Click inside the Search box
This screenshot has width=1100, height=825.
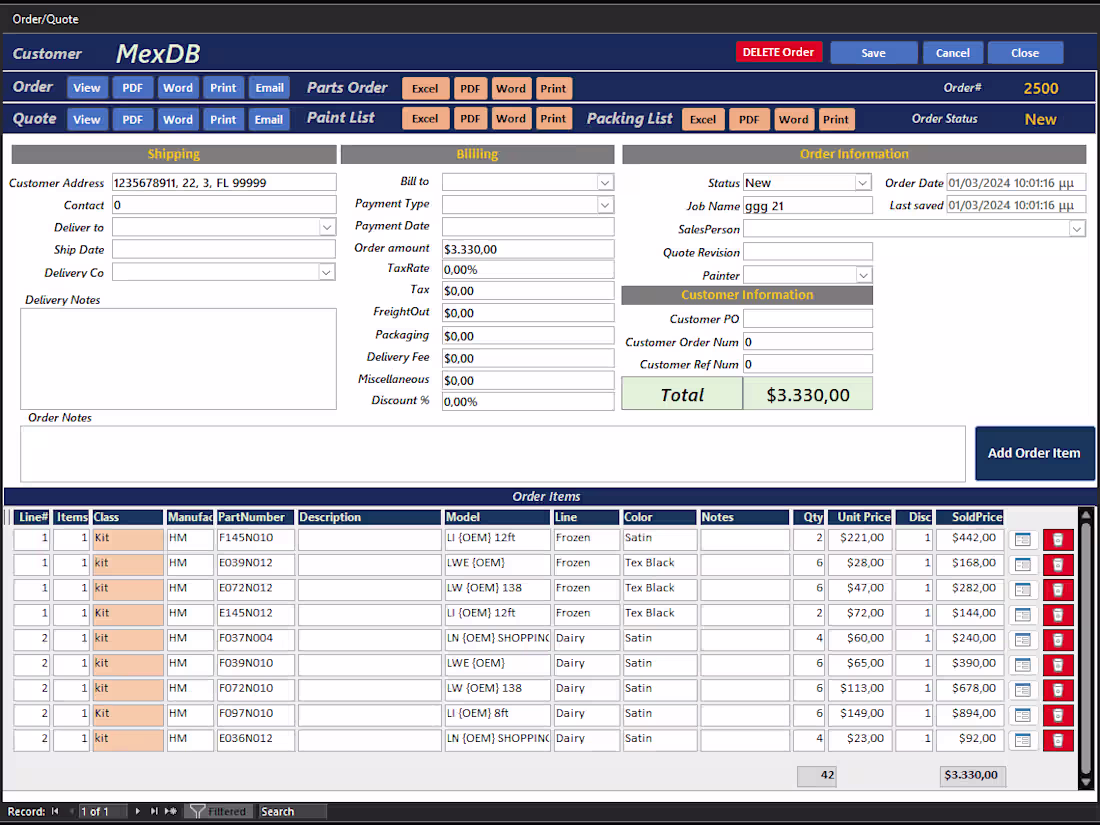click(290, 811)
